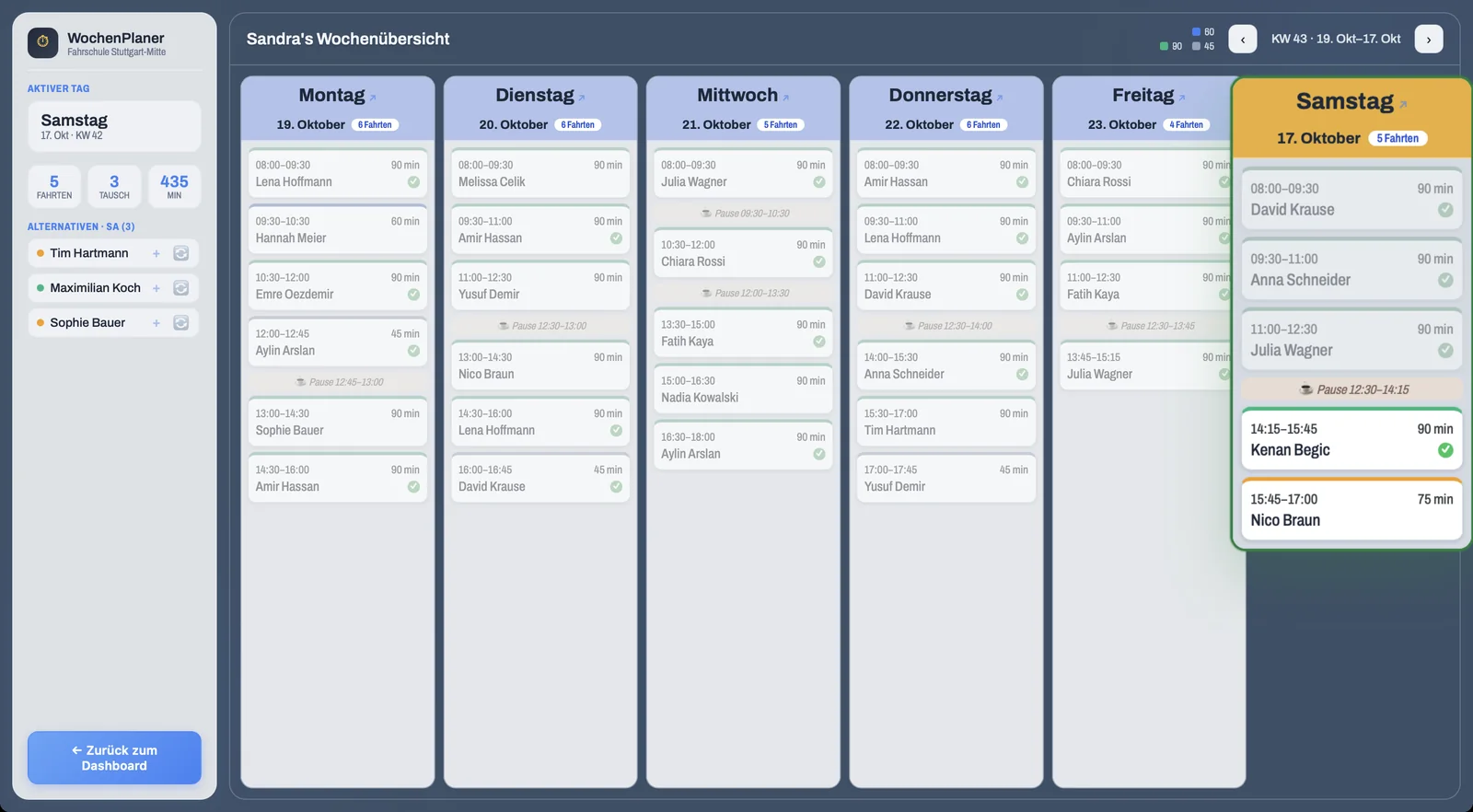
Task: Toggle checkmark on David Krause Saturday ride
Action: 1445,210
